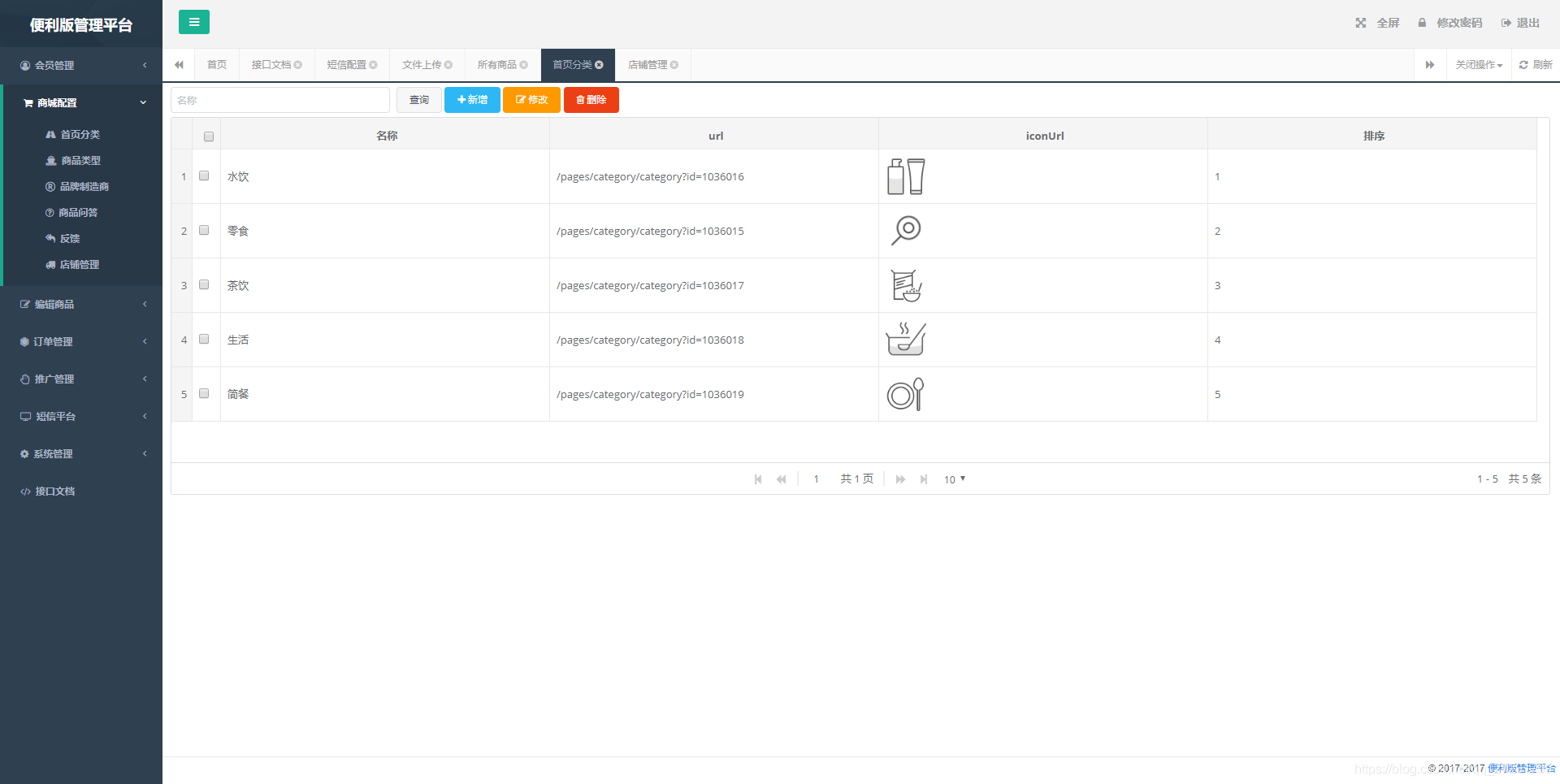1560x784 pixels.
Task: Click the red 删除 delete button
Action: click(591, 100)
